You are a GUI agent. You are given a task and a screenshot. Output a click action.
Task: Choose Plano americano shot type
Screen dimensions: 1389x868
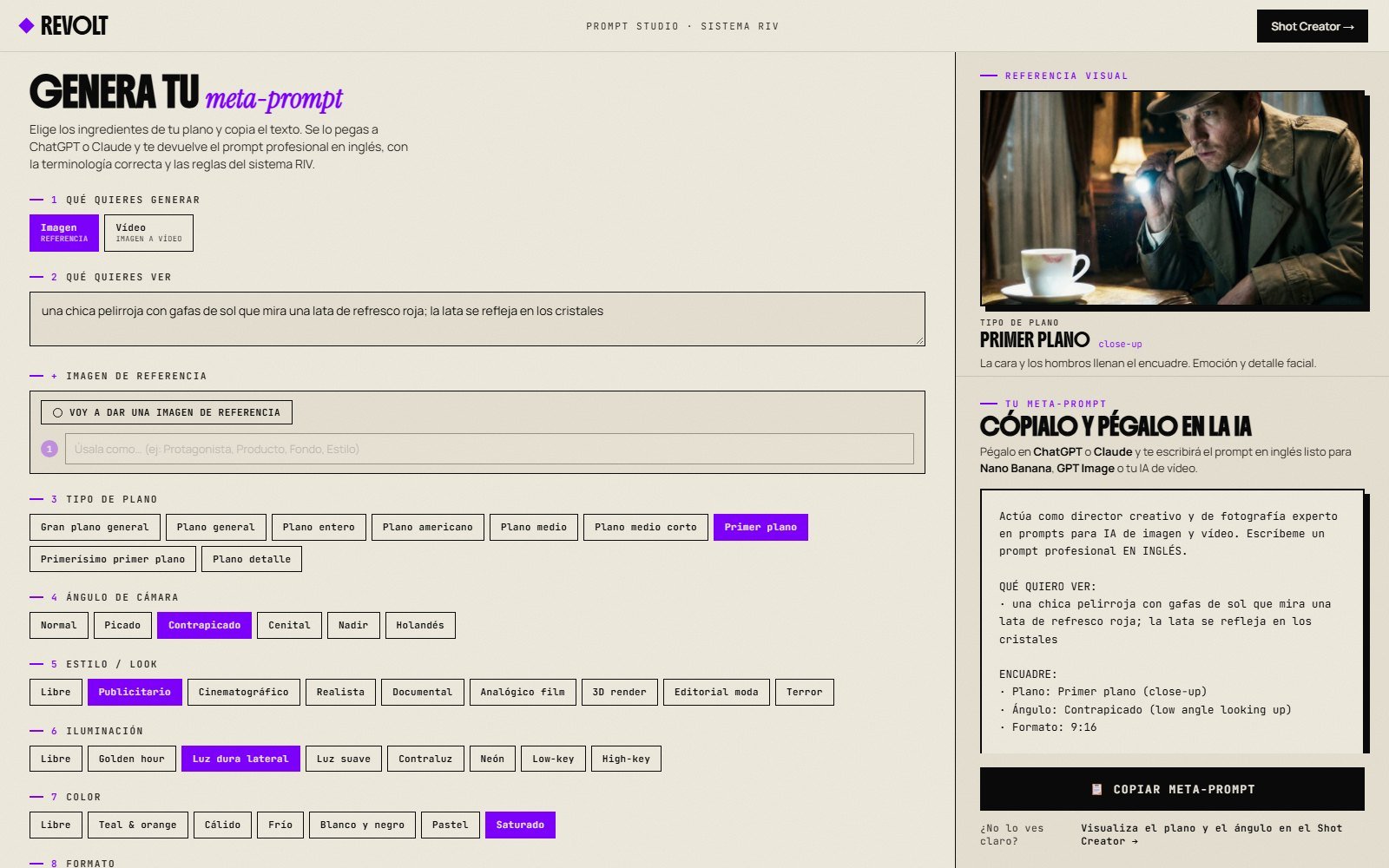[428, 527]
